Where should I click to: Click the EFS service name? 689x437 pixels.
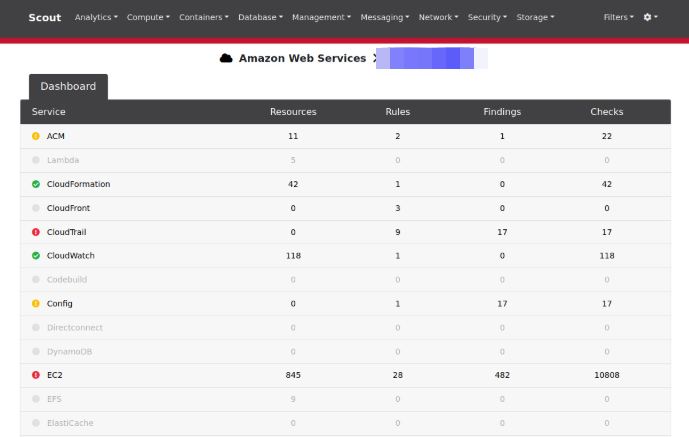pos(54,399)
